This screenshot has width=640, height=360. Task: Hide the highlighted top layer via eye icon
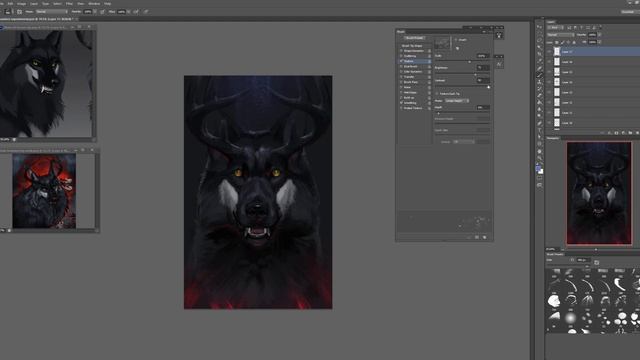click(x=549, y=52)
